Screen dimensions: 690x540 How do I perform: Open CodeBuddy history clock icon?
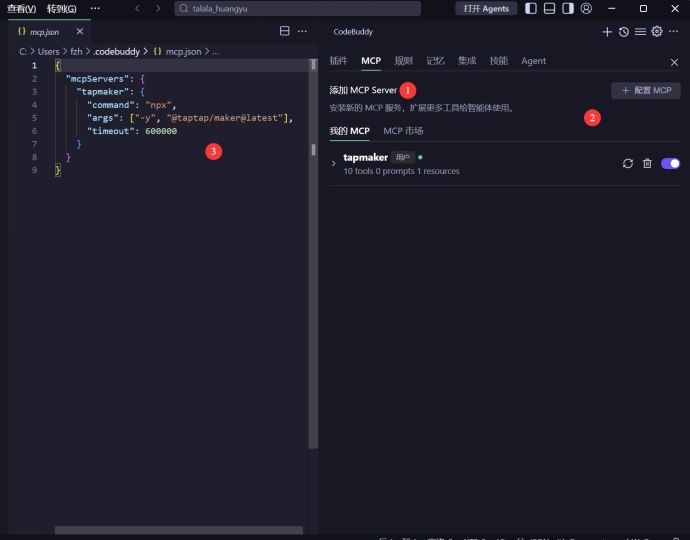tap(624, 32)
